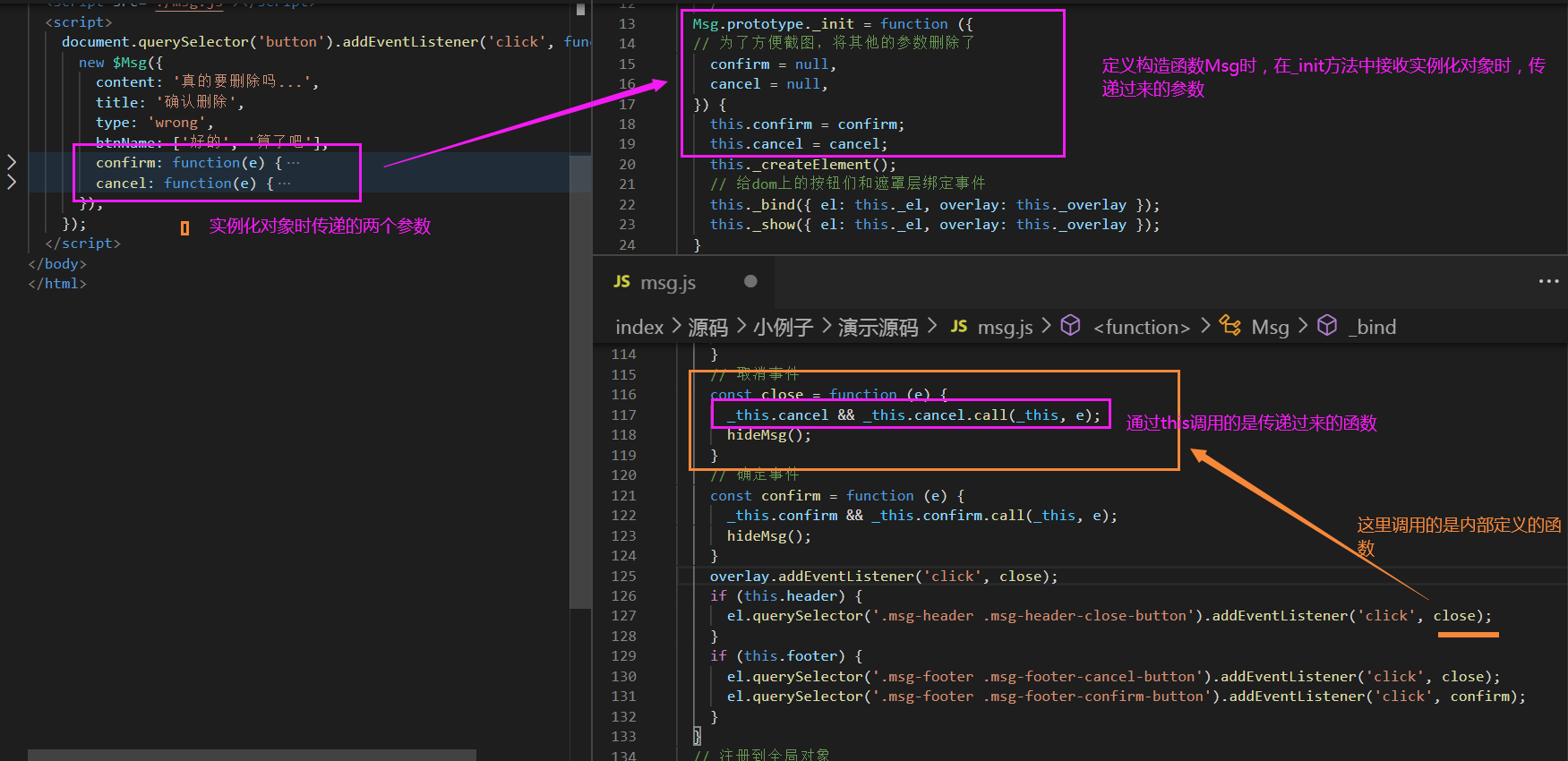Click 'title:' property line in left editor

coord(170,102)
